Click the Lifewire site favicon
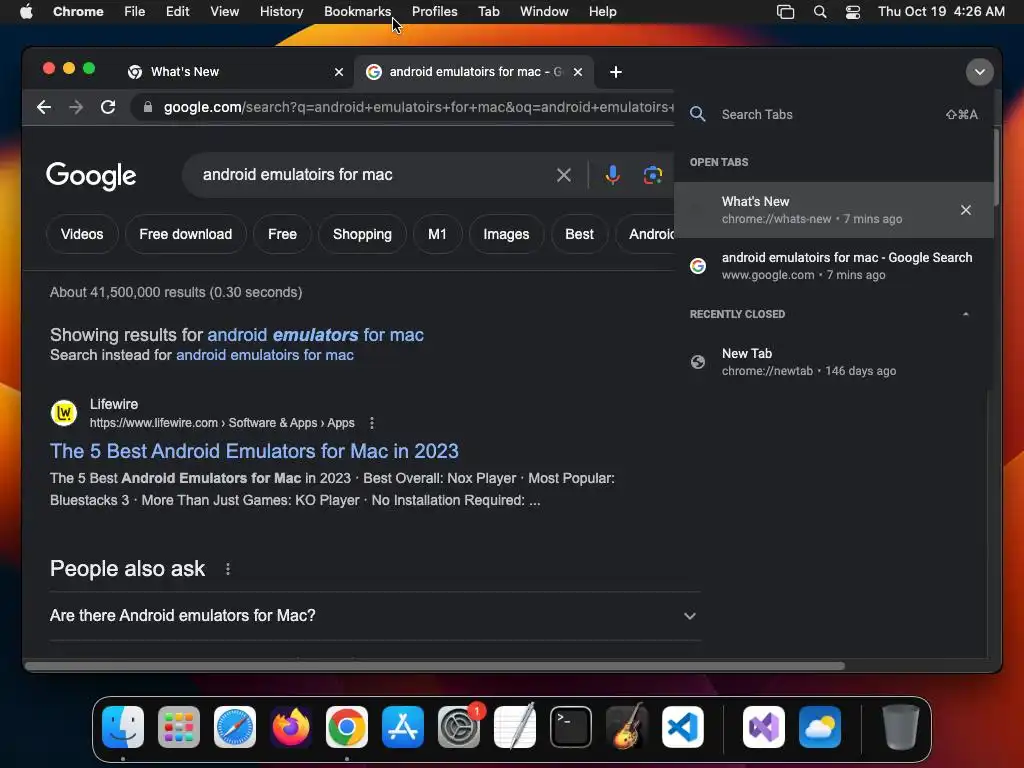This screenshot has width=1024, height=768. coord(64,413)
